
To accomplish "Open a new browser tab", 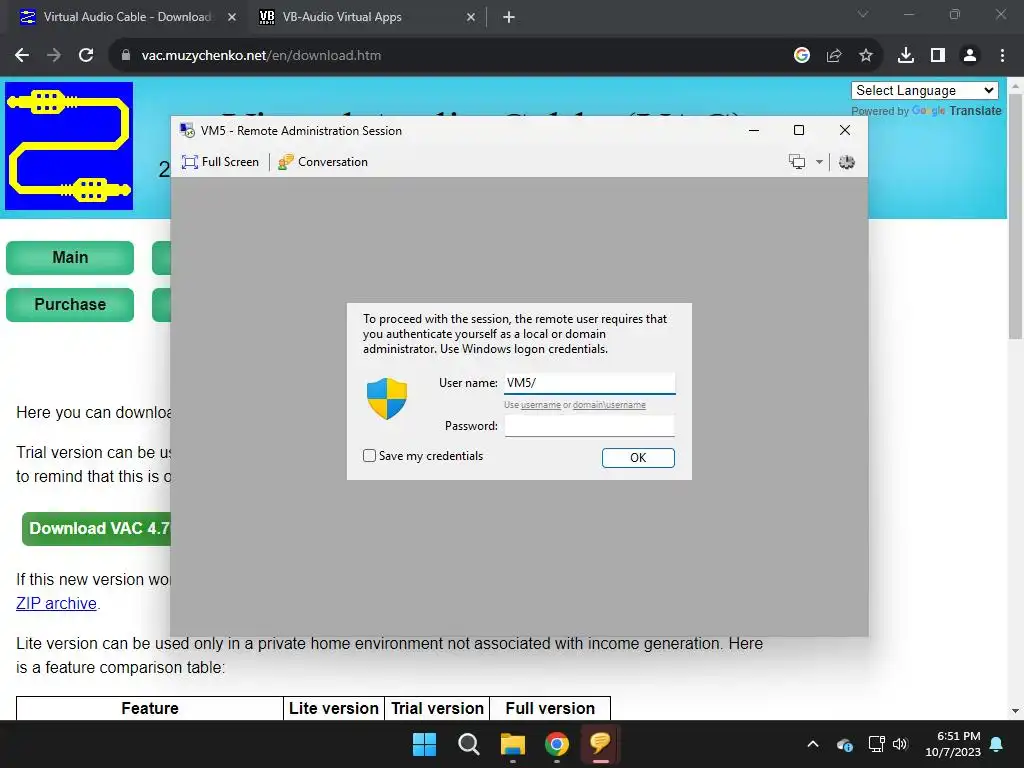I will coord(509,18).
